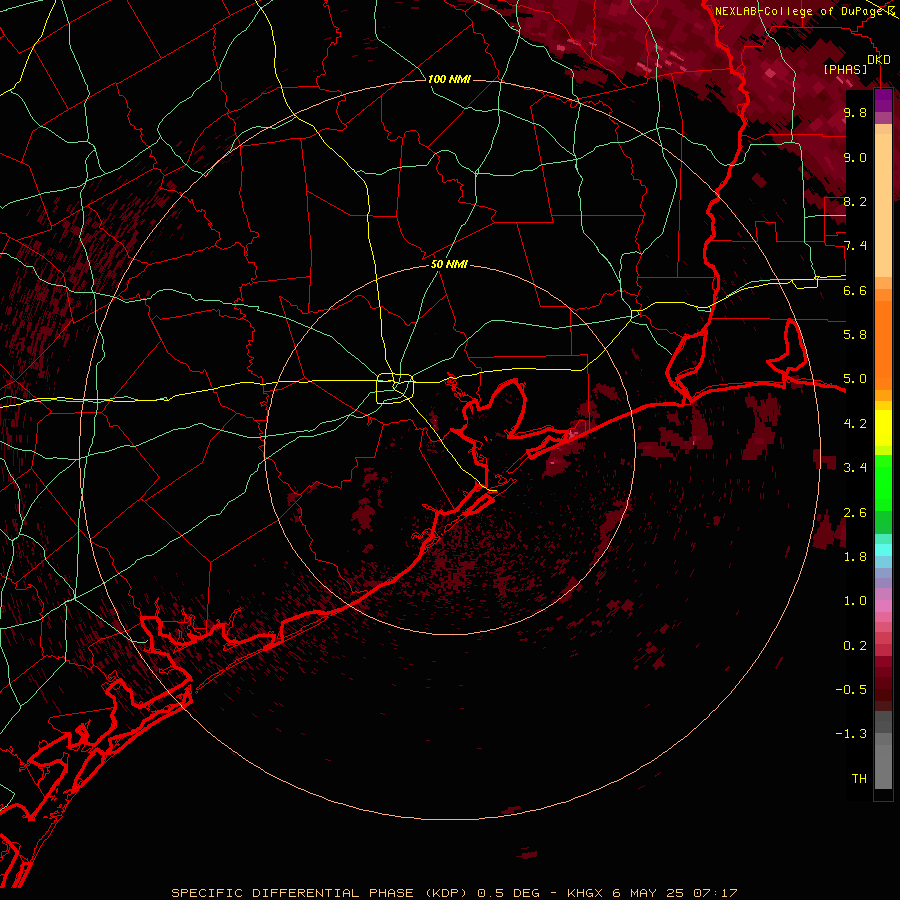900x900 pixels.
Task: Click the 0.2 scale label
Action: pyautogui.click(x=855, y=645)
